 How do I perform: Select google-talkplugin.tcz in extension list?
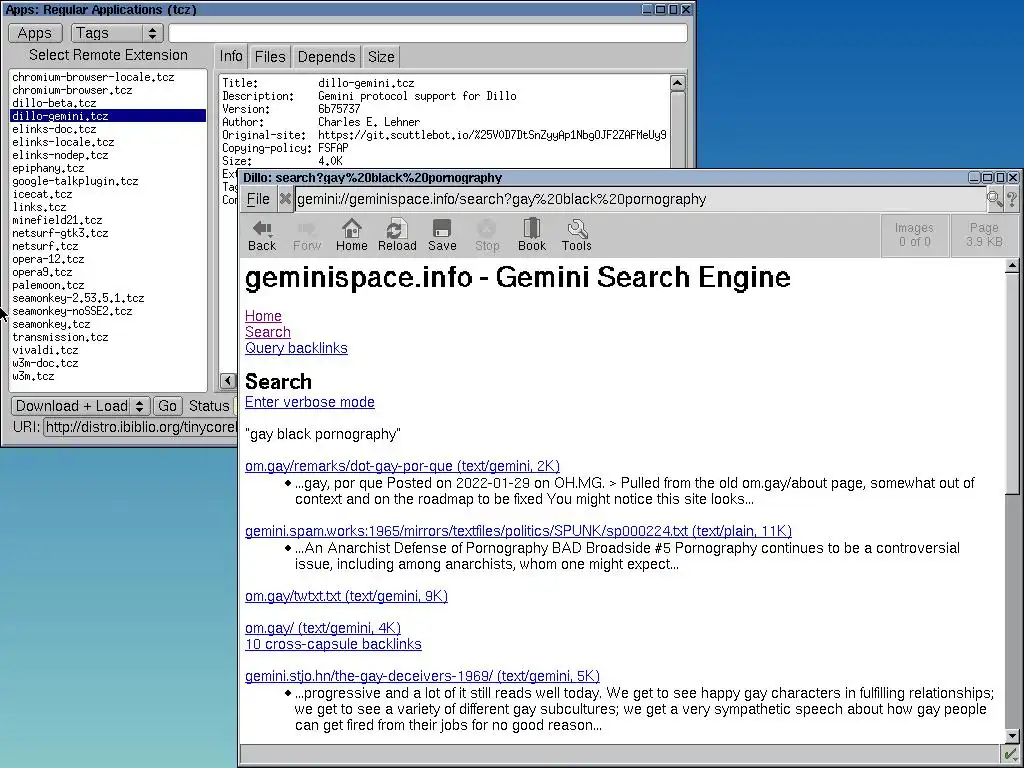pyautogui.click(x=108, y=182)
